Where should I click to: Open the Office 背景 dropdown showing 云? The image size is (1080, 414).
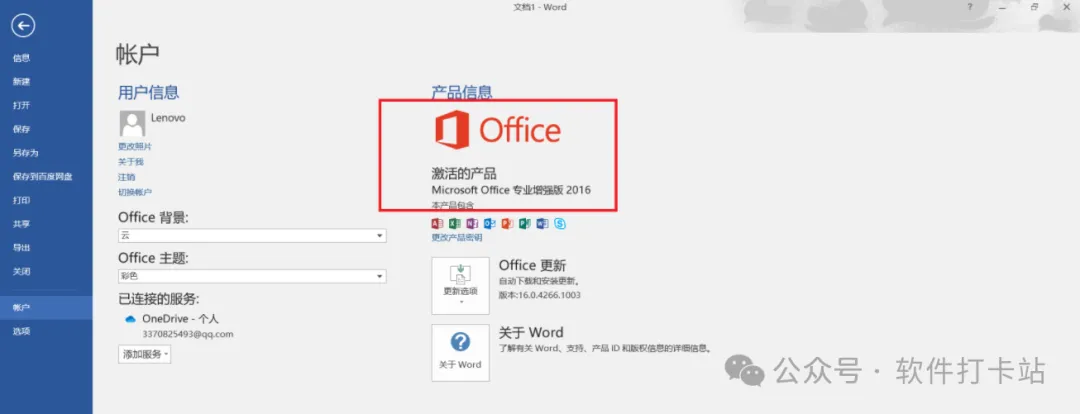[252, 236]
